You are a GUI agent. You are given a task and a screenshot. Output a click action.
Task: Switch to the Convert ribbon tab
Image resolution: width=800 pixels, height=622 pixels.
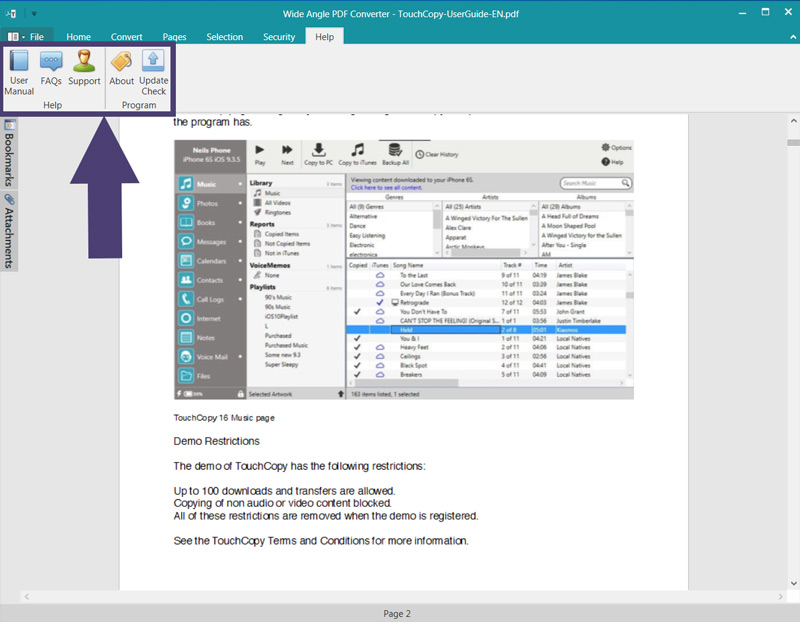[127, 37]
